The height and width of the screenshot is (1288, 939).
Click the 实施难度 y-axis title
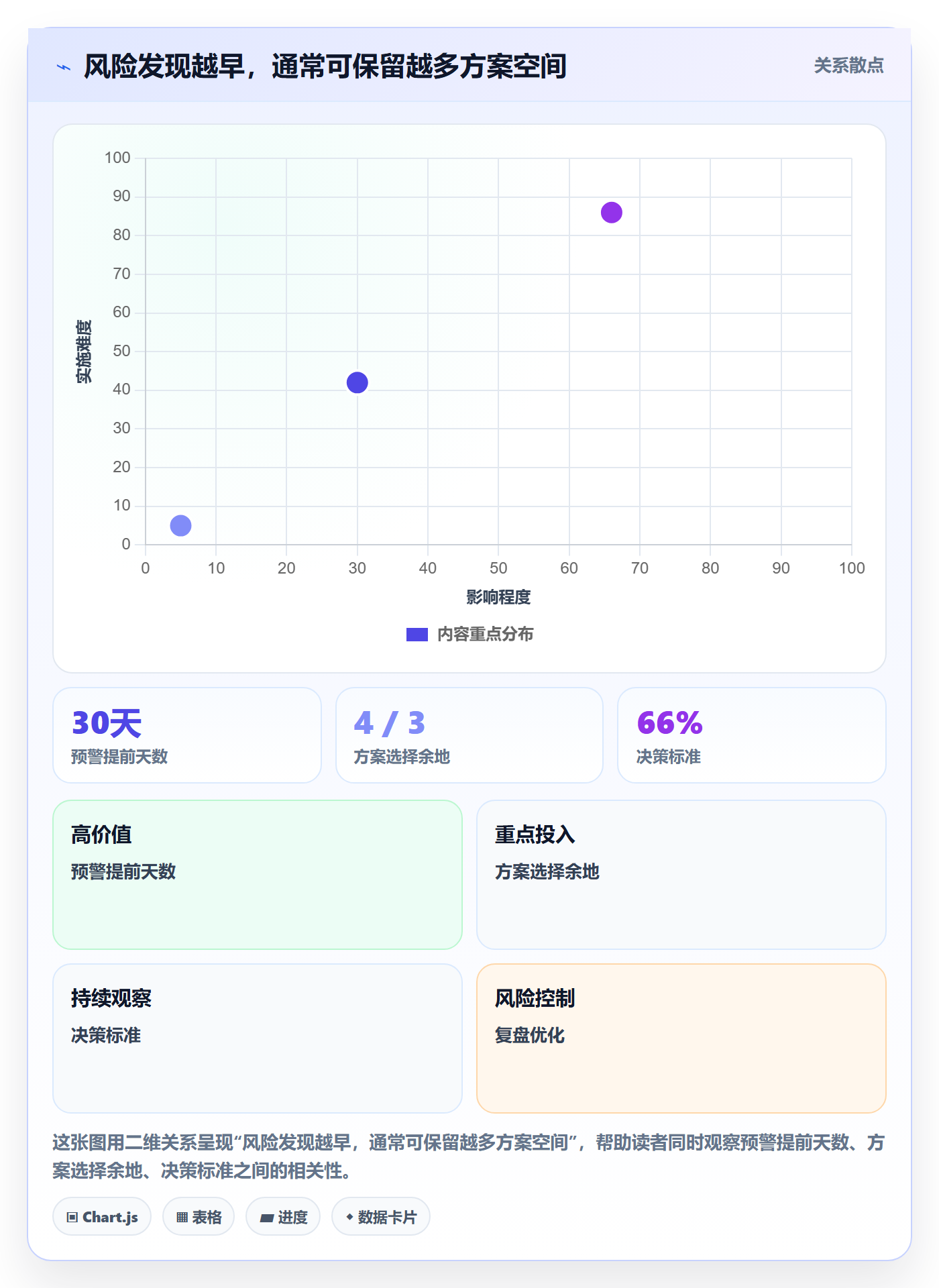tap(84, 352)
